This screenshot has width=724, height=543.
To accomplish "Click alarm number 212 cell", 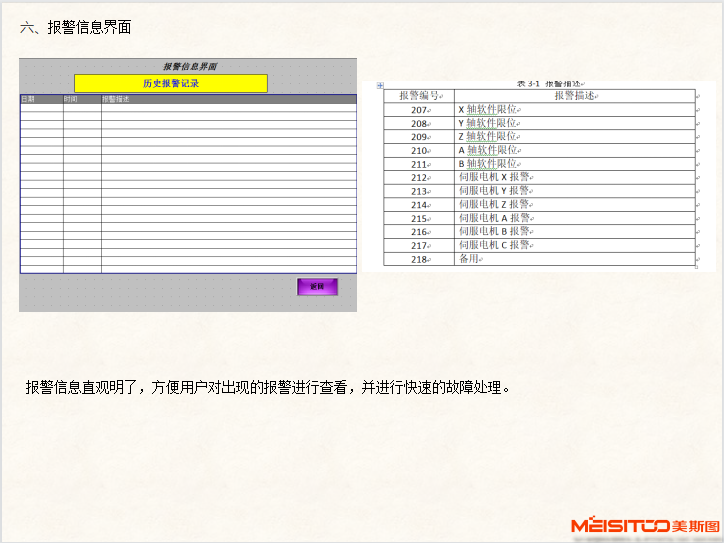I will [x=419, y=177].
